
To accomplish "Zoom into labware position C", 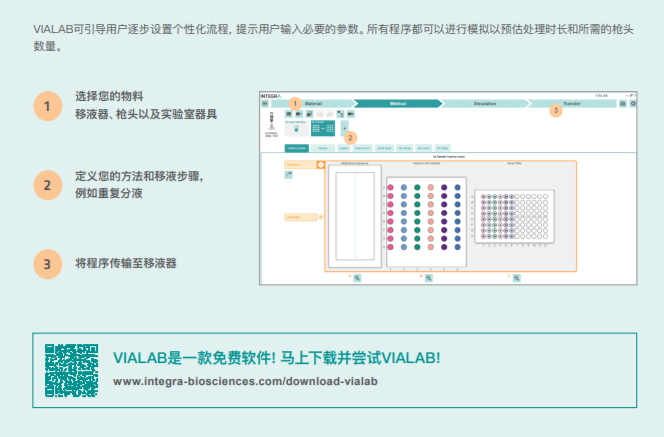I will pyautogui.click(x=516, y=278).
